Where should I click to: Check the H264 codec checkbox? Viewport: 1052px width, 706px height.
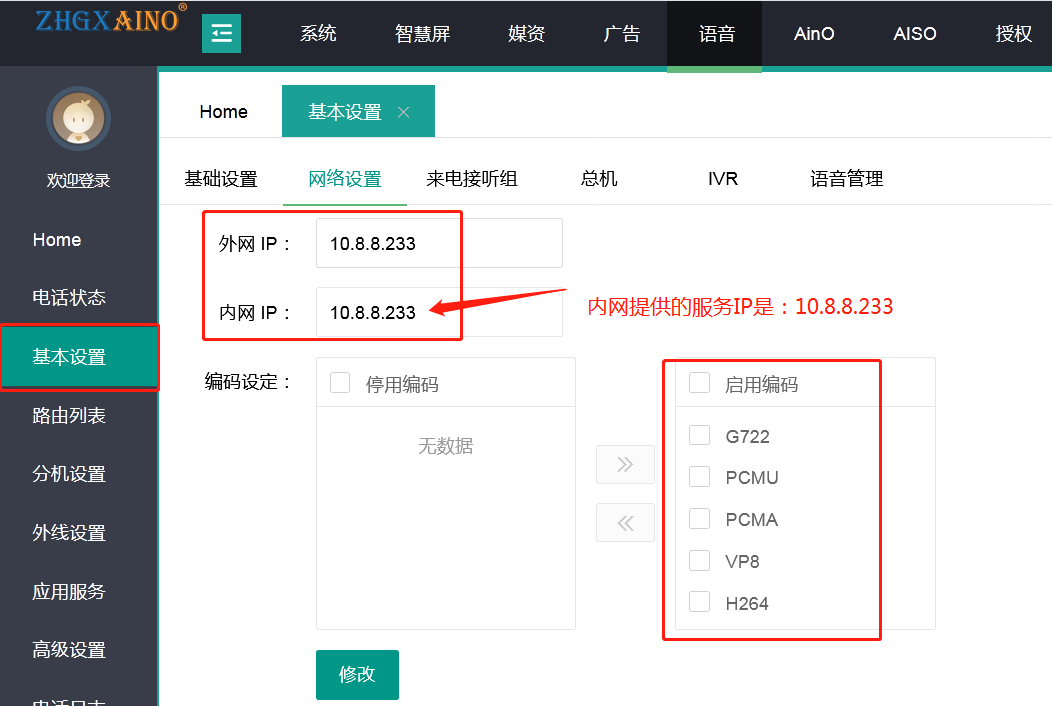[700, 602]
